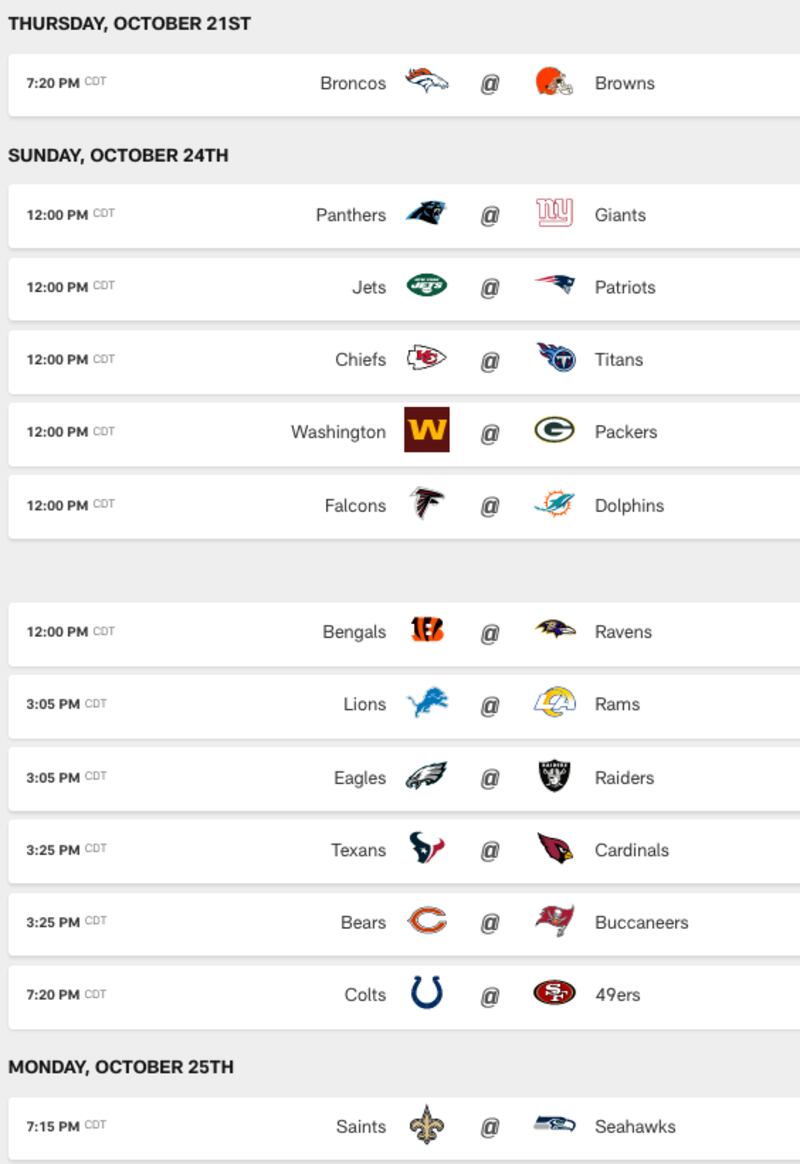
Task: Click the Broncos team logo
Action: (x=427, y=80)
